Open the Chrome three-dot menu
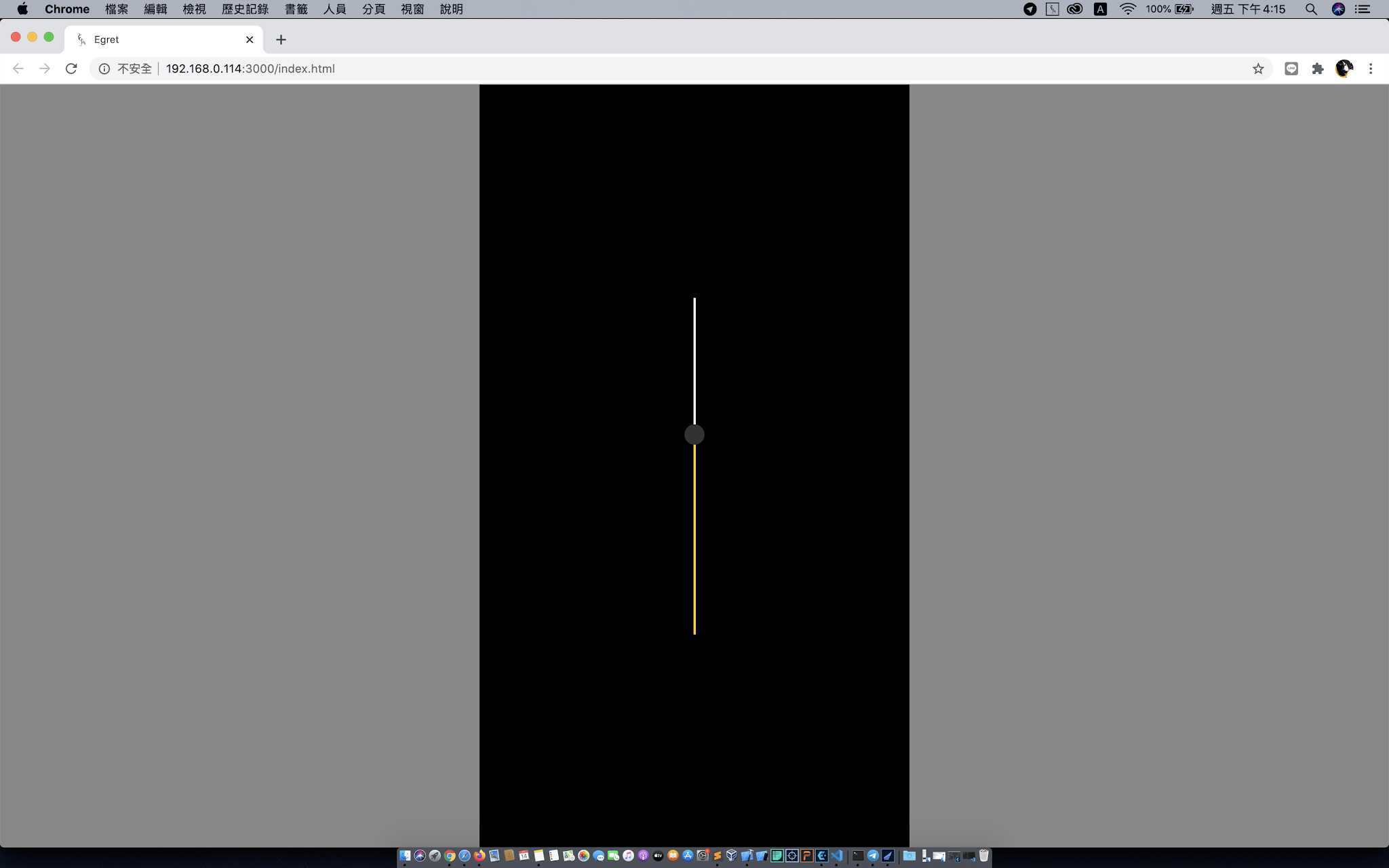 [1371, 68]
